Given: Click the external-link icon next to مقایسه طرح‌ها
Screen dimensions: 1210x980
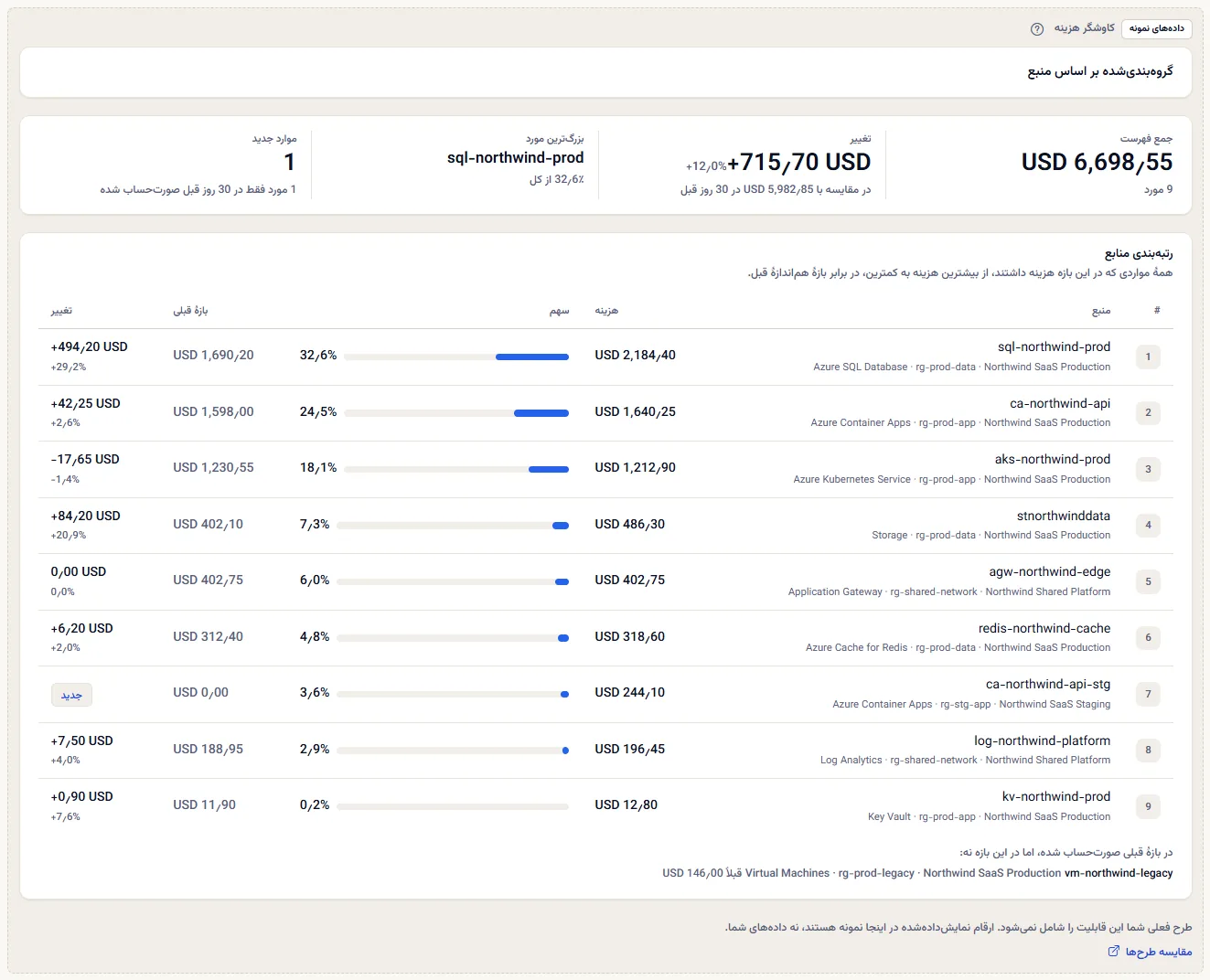Looking at the screenshot, I should pos(1114,952).
